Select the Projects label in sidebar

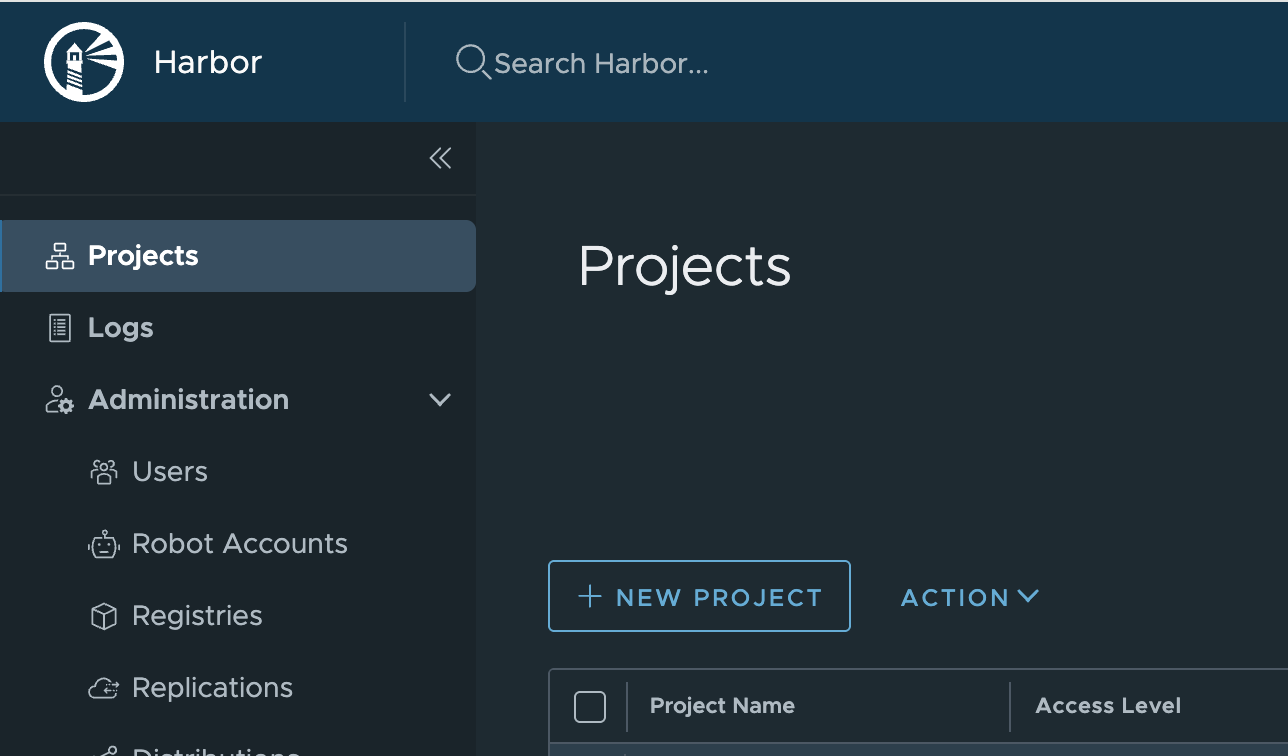[x=143, y=256]
